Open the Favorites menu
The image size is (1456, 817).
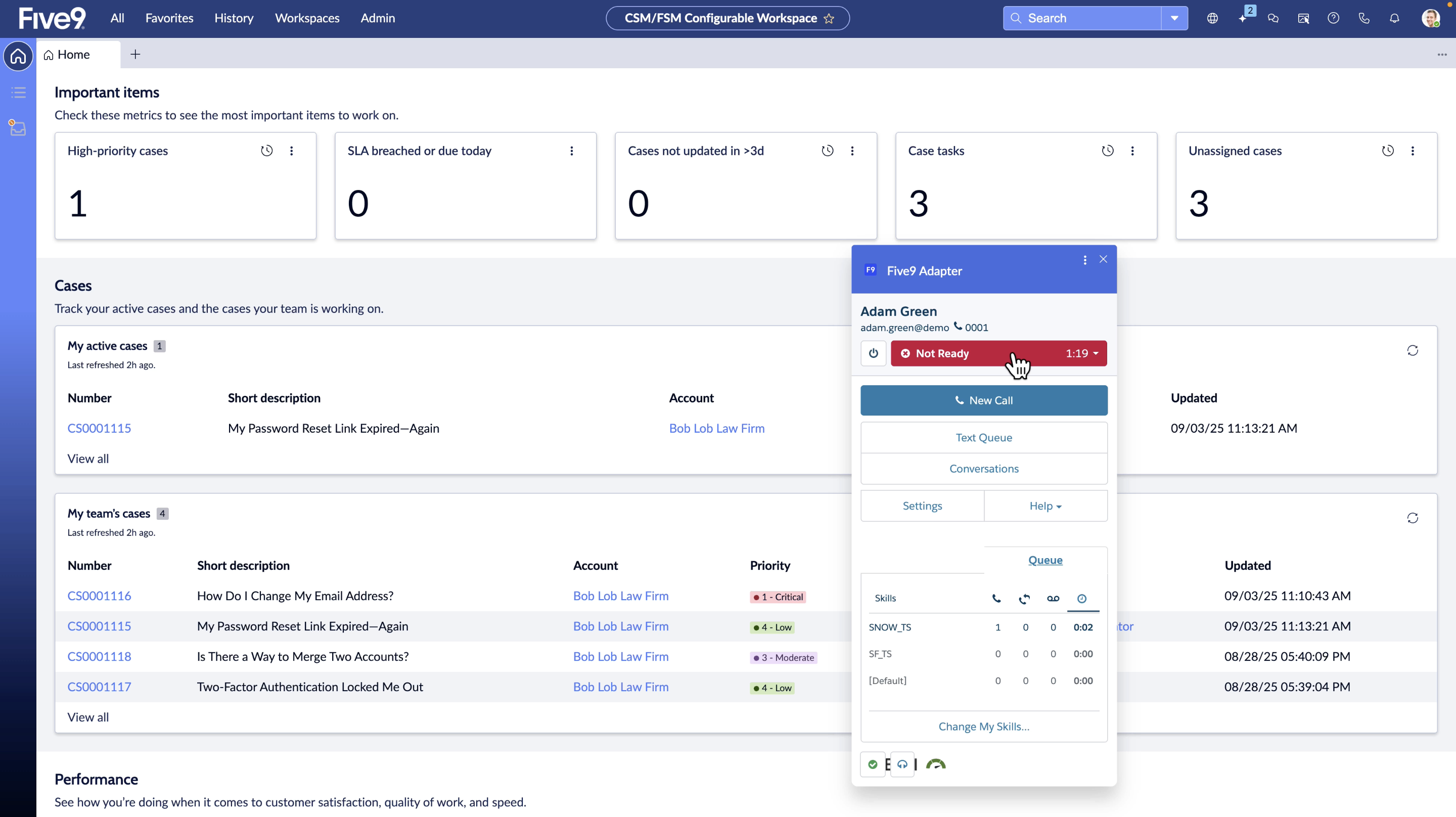pyautogui.click(x=169, y=18)
